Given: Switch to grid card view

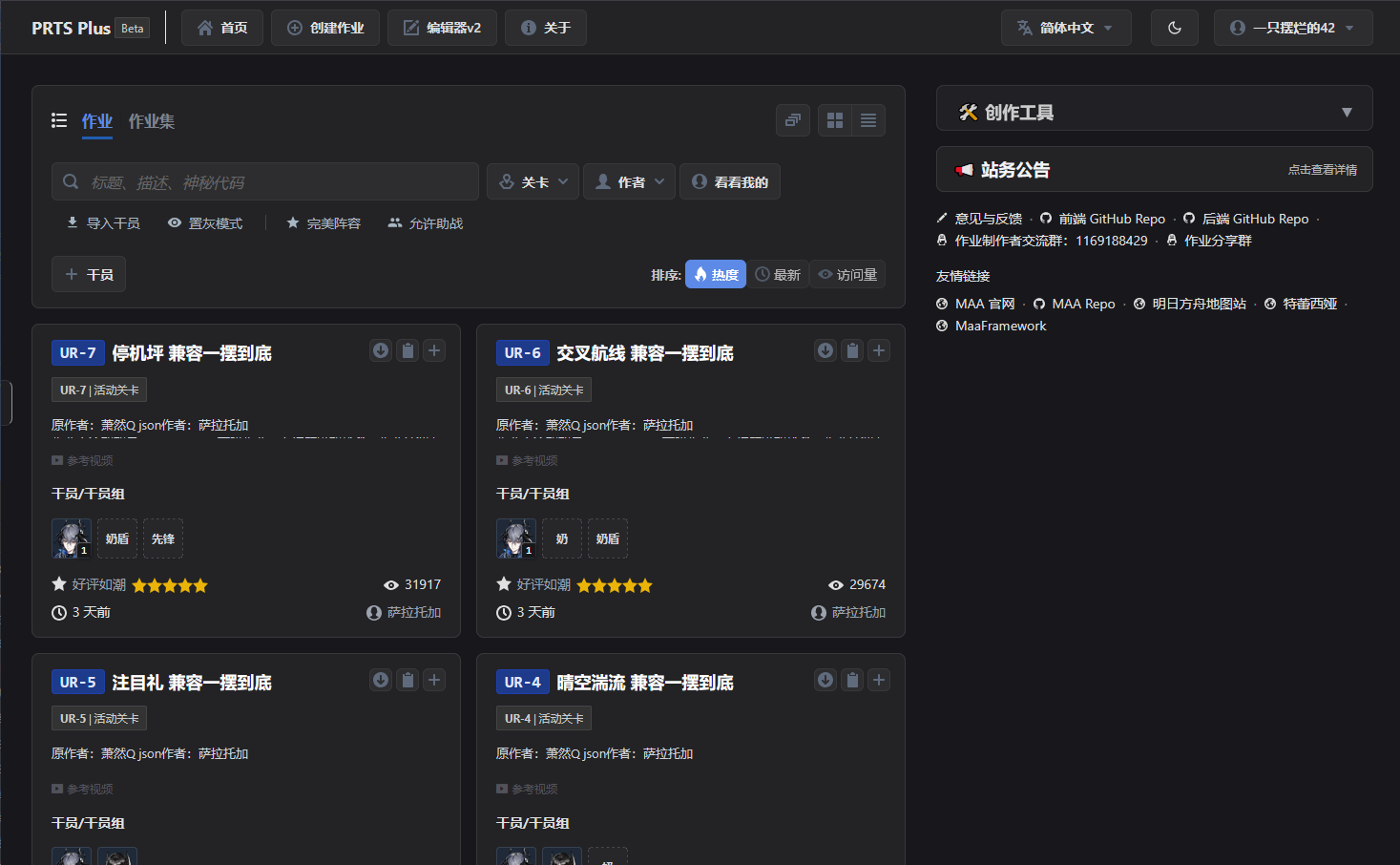Looking at the screenshot, I should (x=835, y=120).
